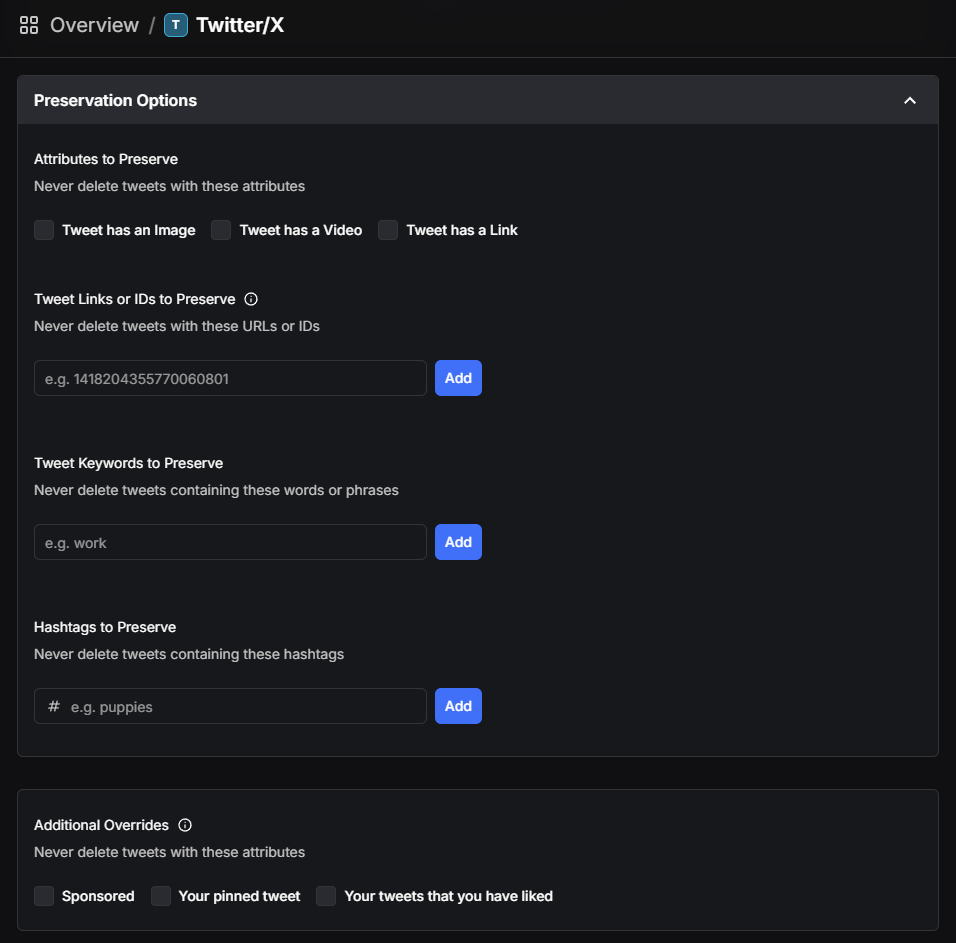Click 'Never delete tweets containing these words or phrases'
Image resolution: width=956 pixels, height=943 pixels.
click(216, 491)
